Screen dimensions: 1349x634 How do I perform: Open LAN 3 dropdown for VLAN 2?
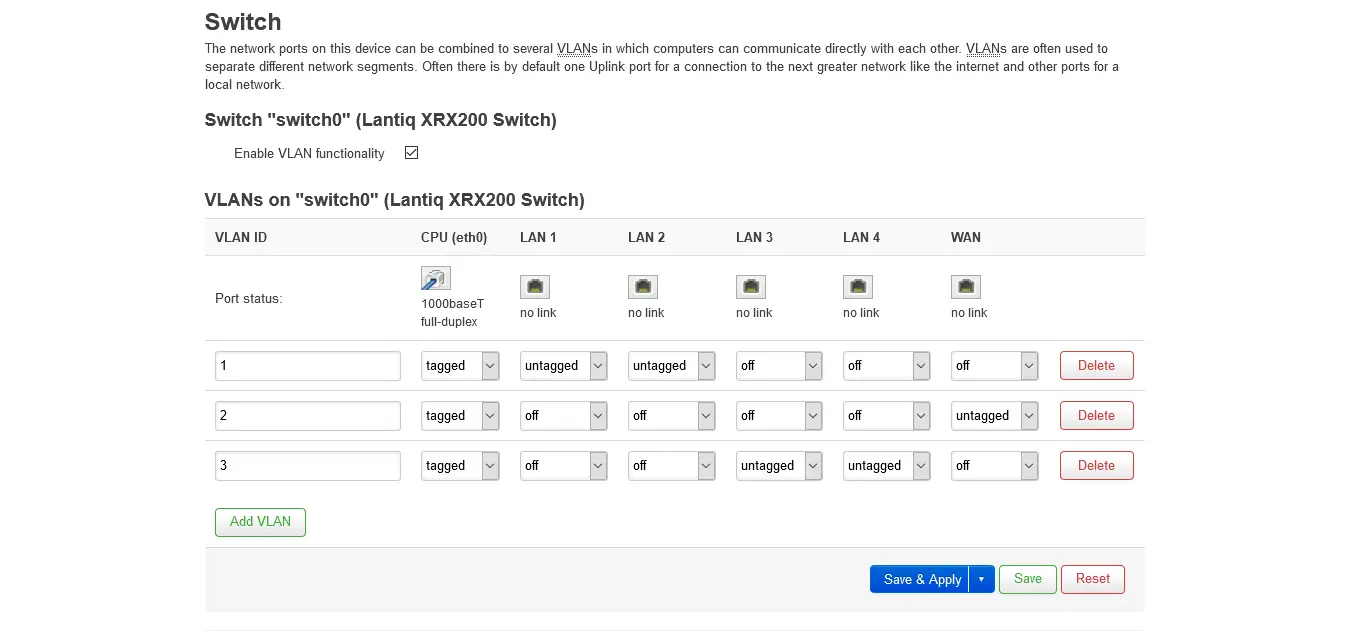pos(779,416)
